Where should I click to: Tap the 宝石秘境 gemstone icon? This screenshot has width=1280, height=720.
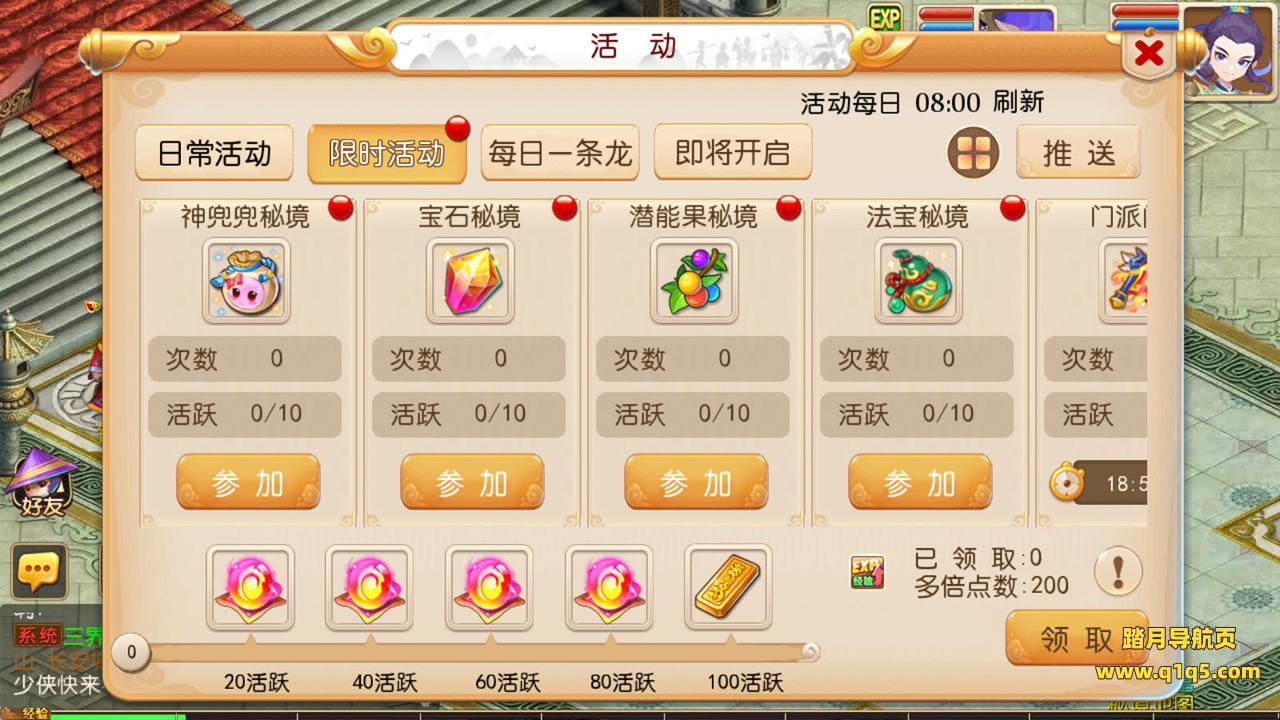470,280
